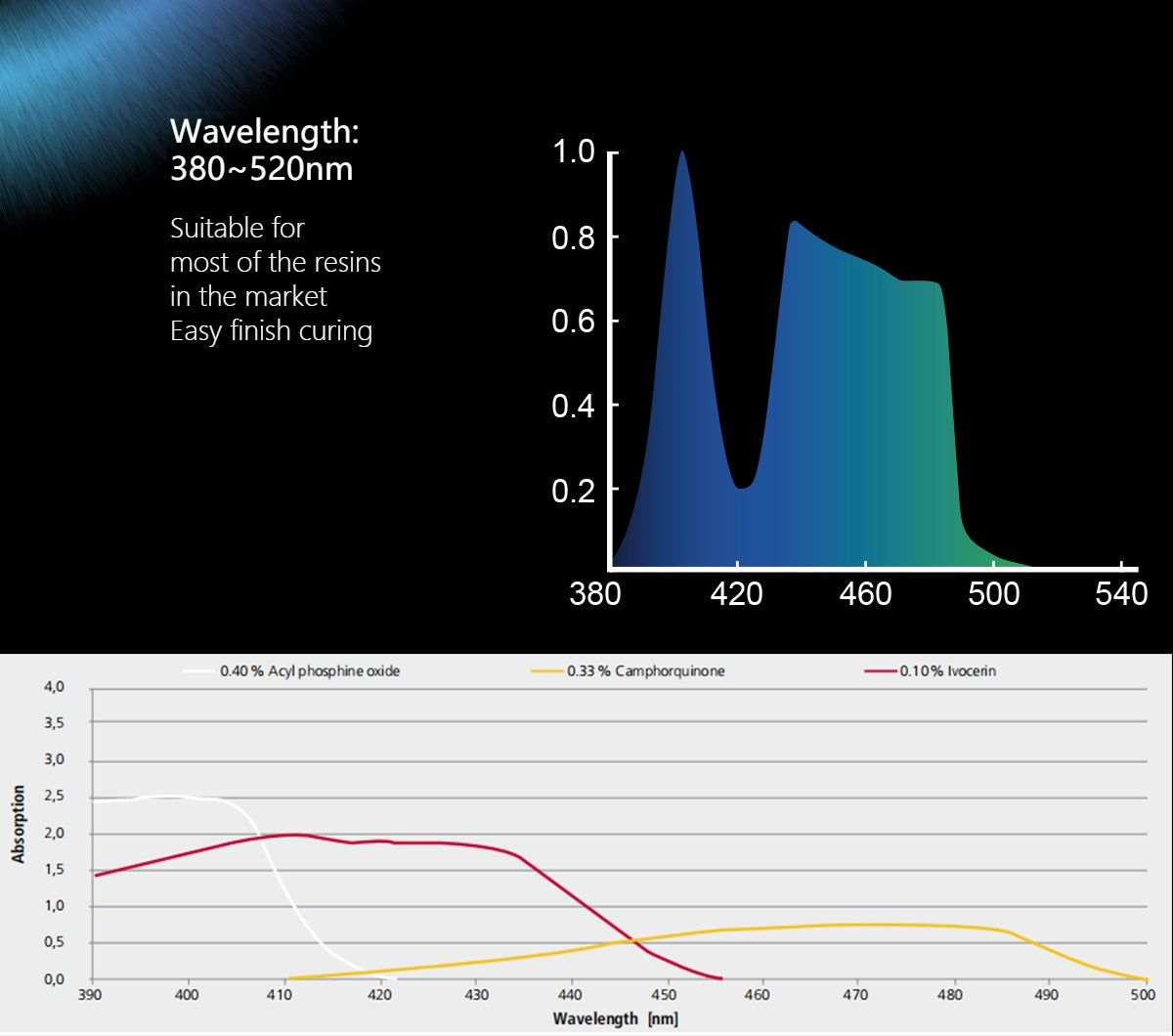Click the "Suitable for" text line
The width and height of the screenshot is (1173, 1036).
point(238,229)
